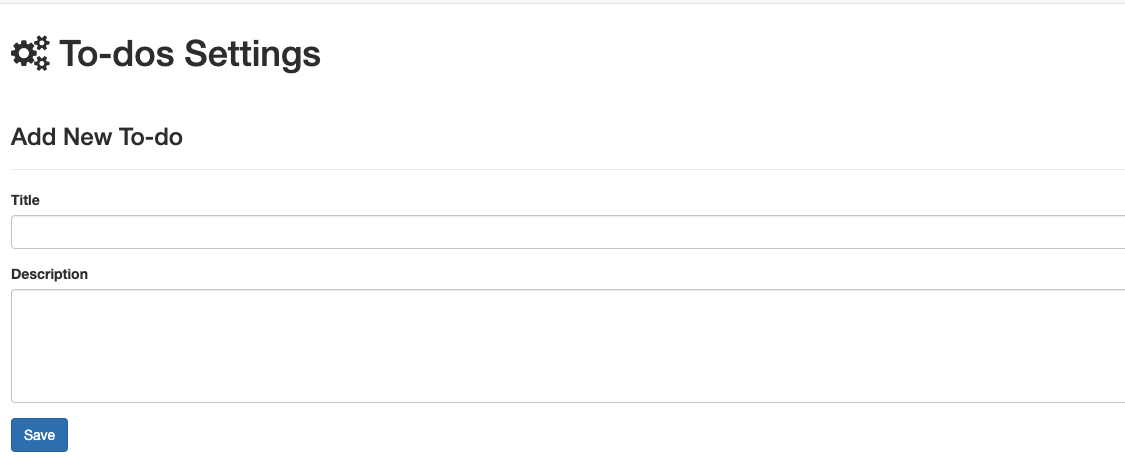Click the Title field label
The width and height of the screenshot is (1125, 463).
point(25,200)
